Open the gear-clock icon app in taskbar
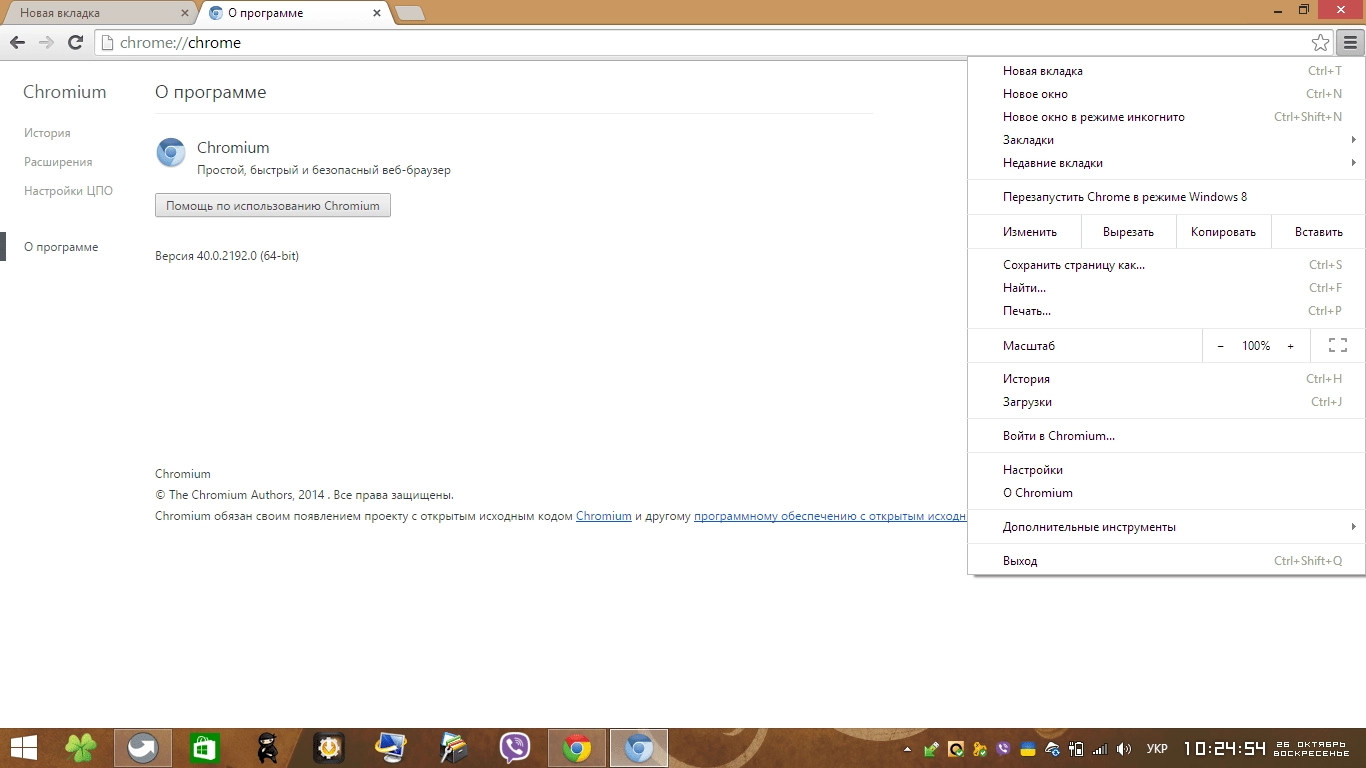This screenshot has height=768, width=1366. [x=329, y=748]
